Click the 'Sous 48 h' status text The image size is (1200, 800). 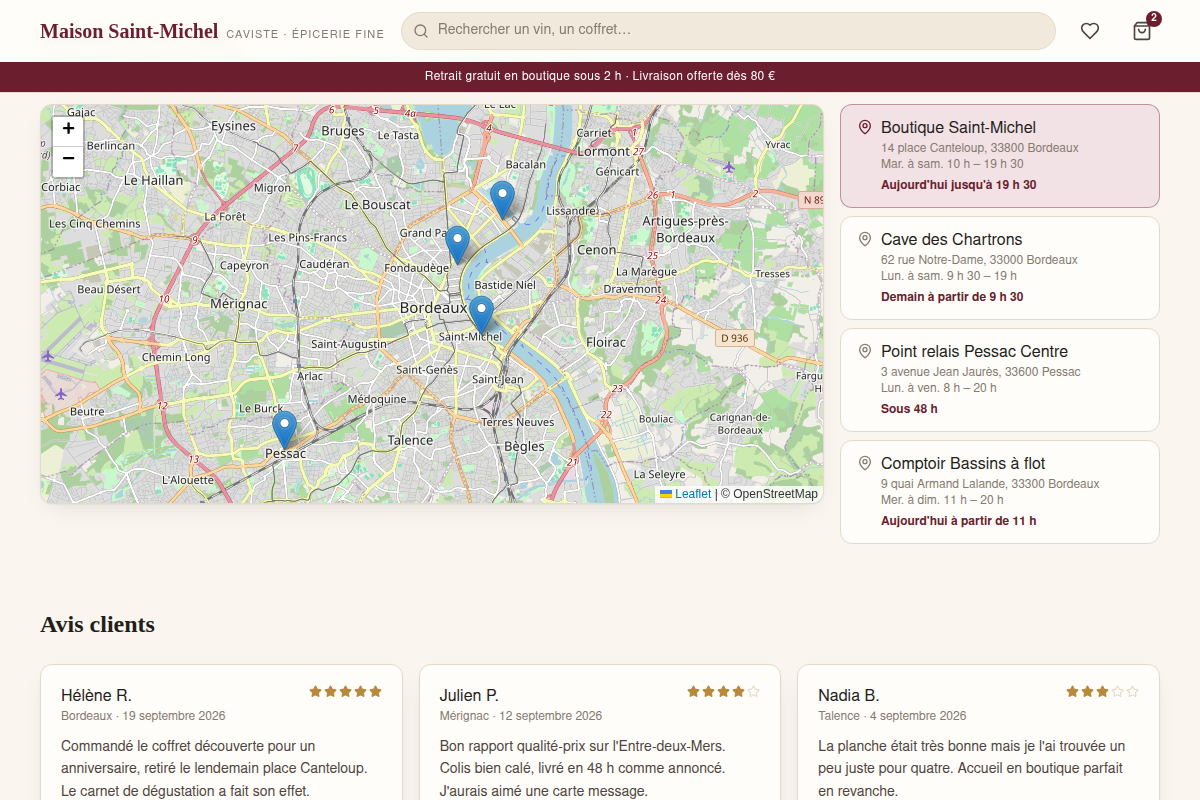click(x=909, y=409)
